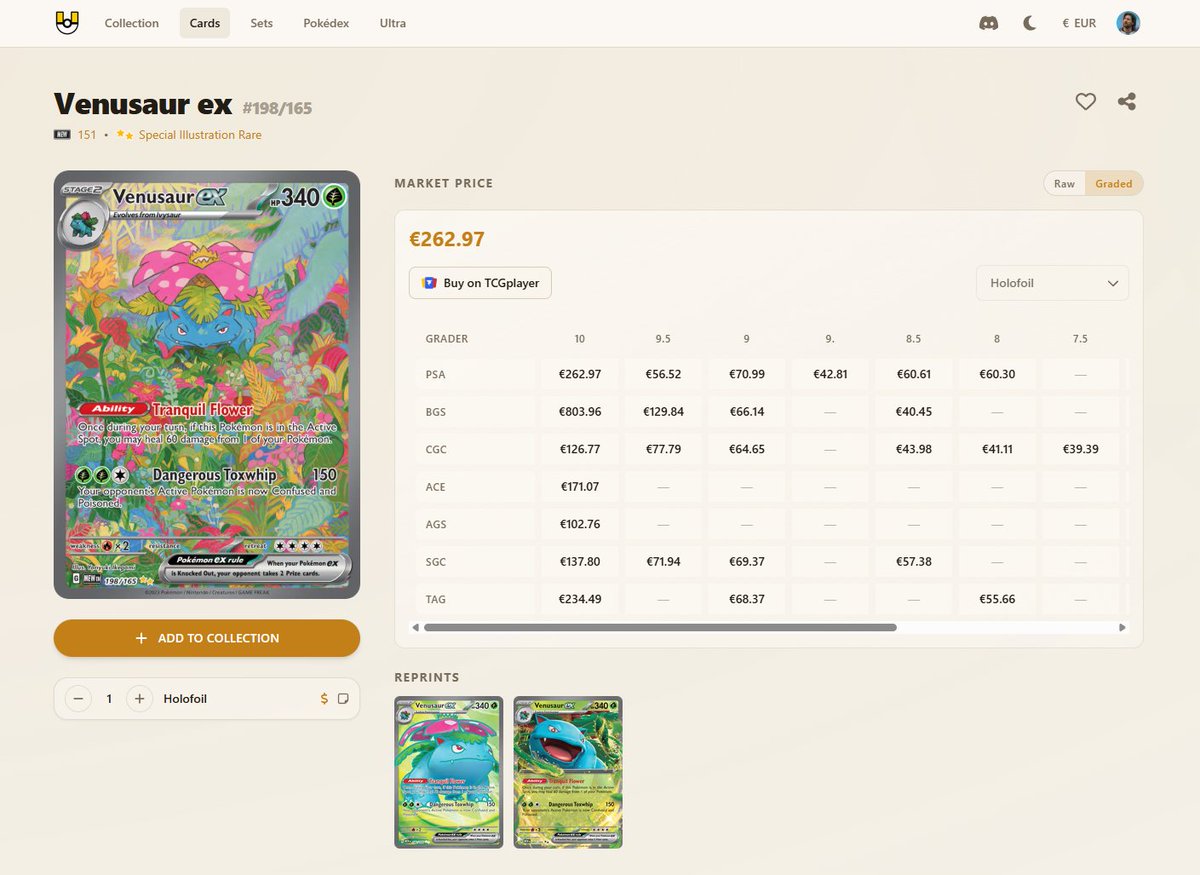This screenshot has height=875, width=1200.
Task: Click CGC 7.5 price €39.39
Action: pos(1080,449)
